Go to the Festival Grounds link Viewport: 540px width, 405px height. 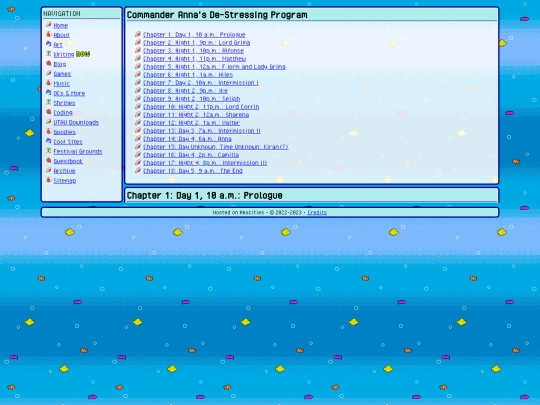coord(78,152)
